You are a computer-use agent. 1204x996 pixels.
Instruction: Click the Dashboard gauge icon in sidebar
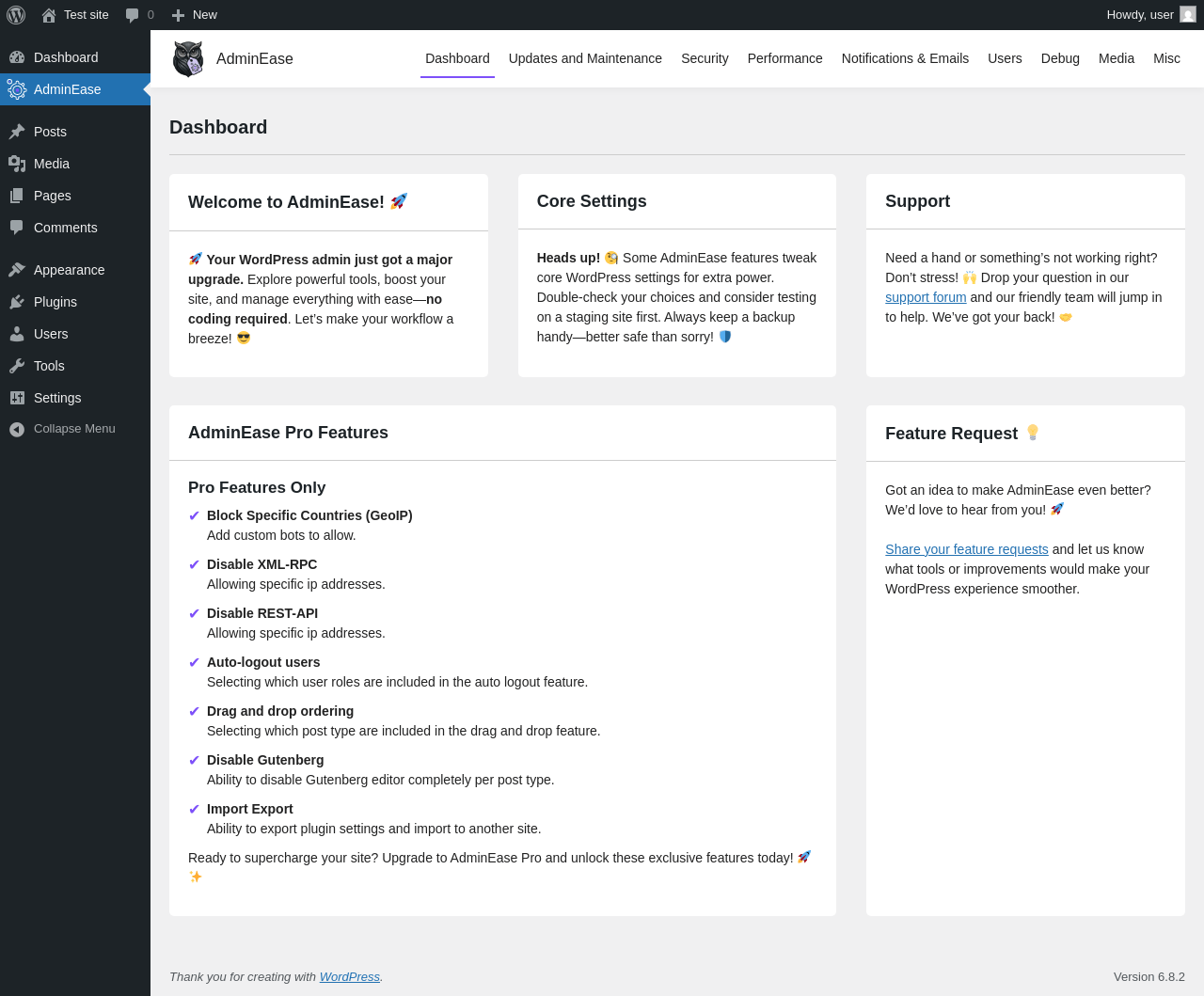[x=17, y=57]
